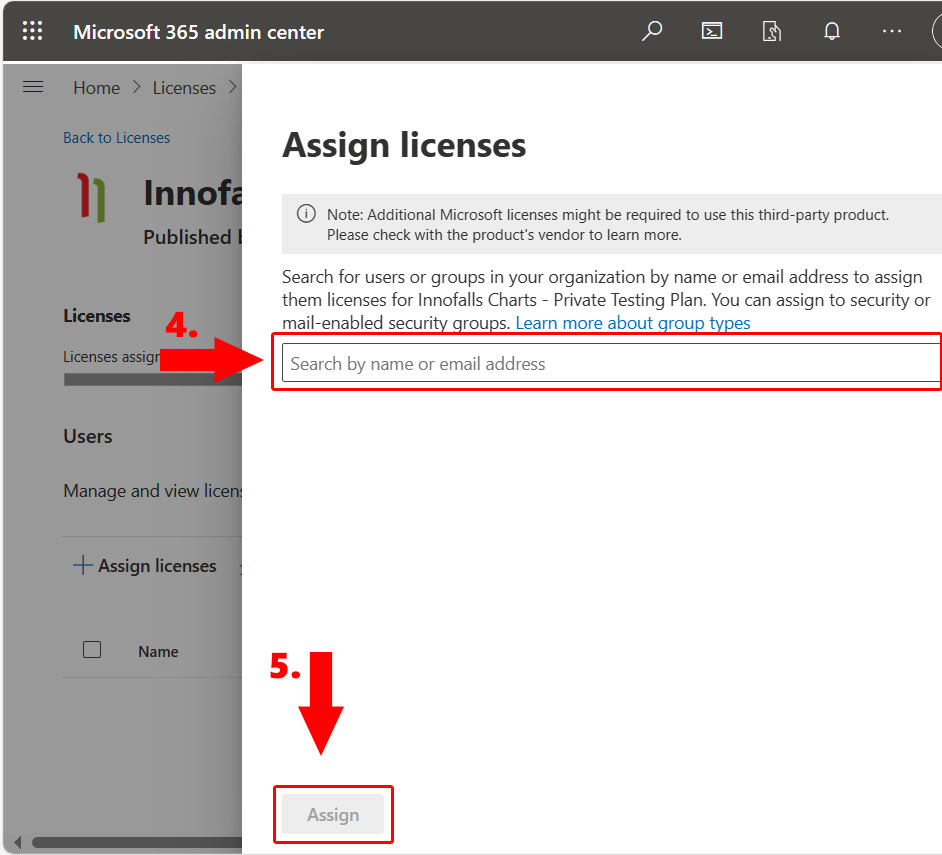
Task: Open Learn more about group types
Action: pos(632,323)
